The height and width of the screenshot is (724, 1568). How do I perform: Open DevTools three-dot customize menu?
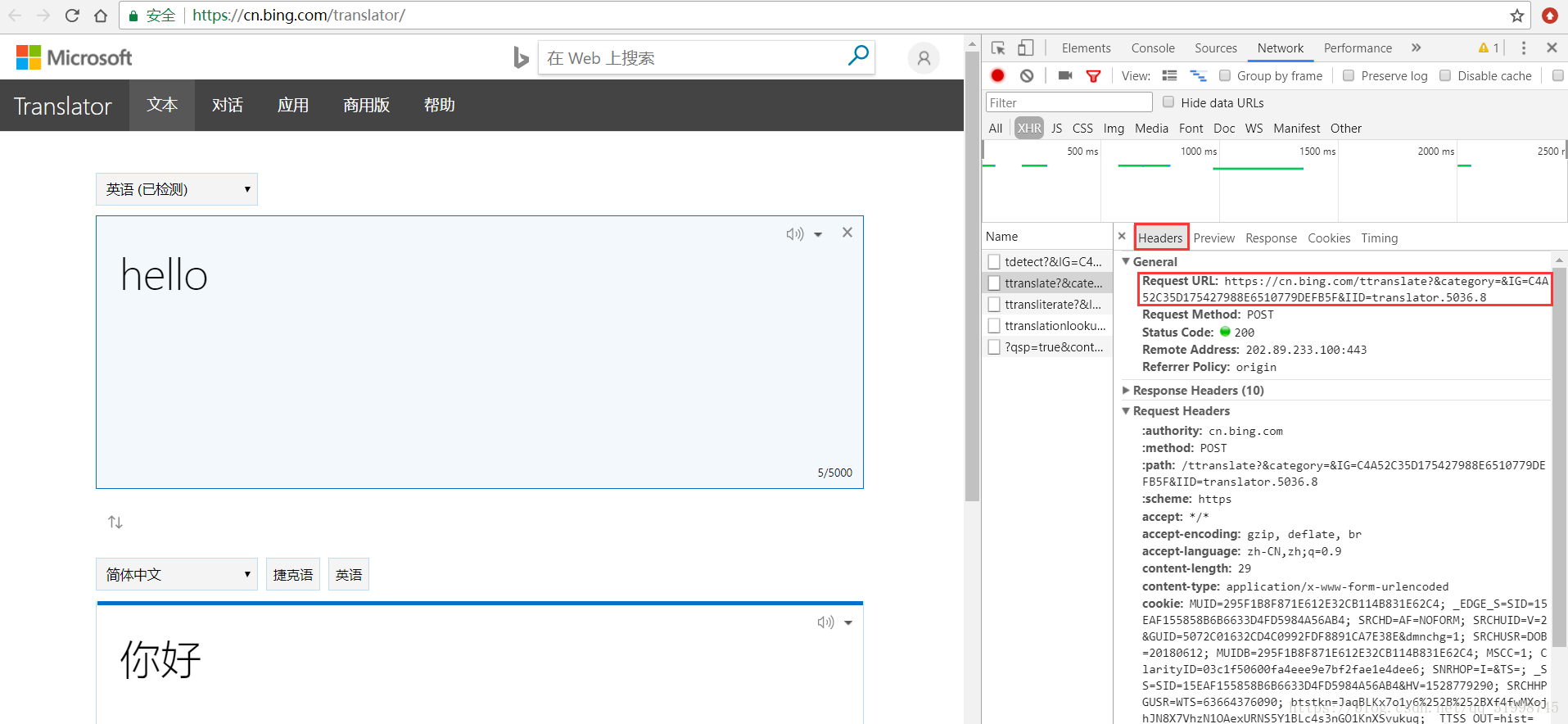point(1524,48)
